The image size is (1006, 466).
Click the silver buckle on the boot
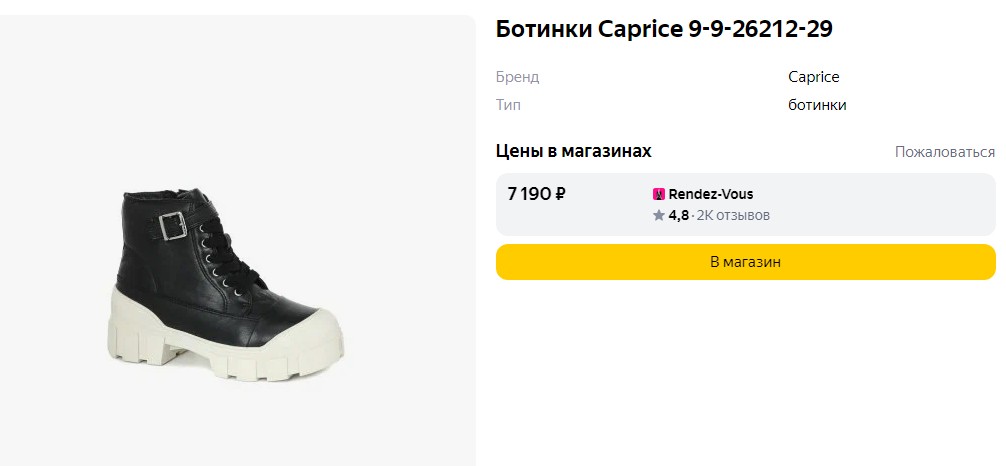[173, 227]
